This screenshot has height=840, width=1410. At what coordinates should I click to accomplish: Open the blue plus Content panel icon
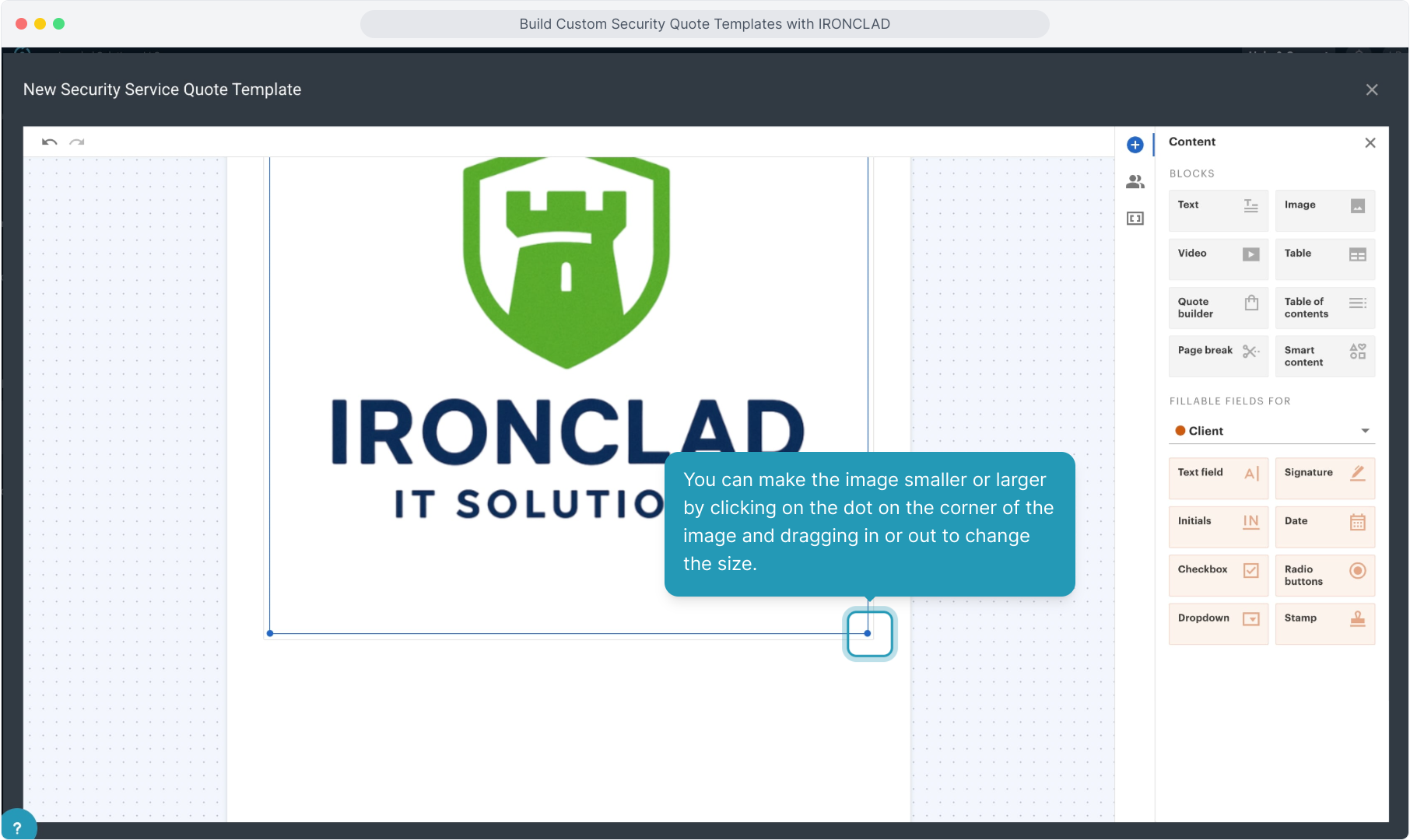pos(1135,145)
